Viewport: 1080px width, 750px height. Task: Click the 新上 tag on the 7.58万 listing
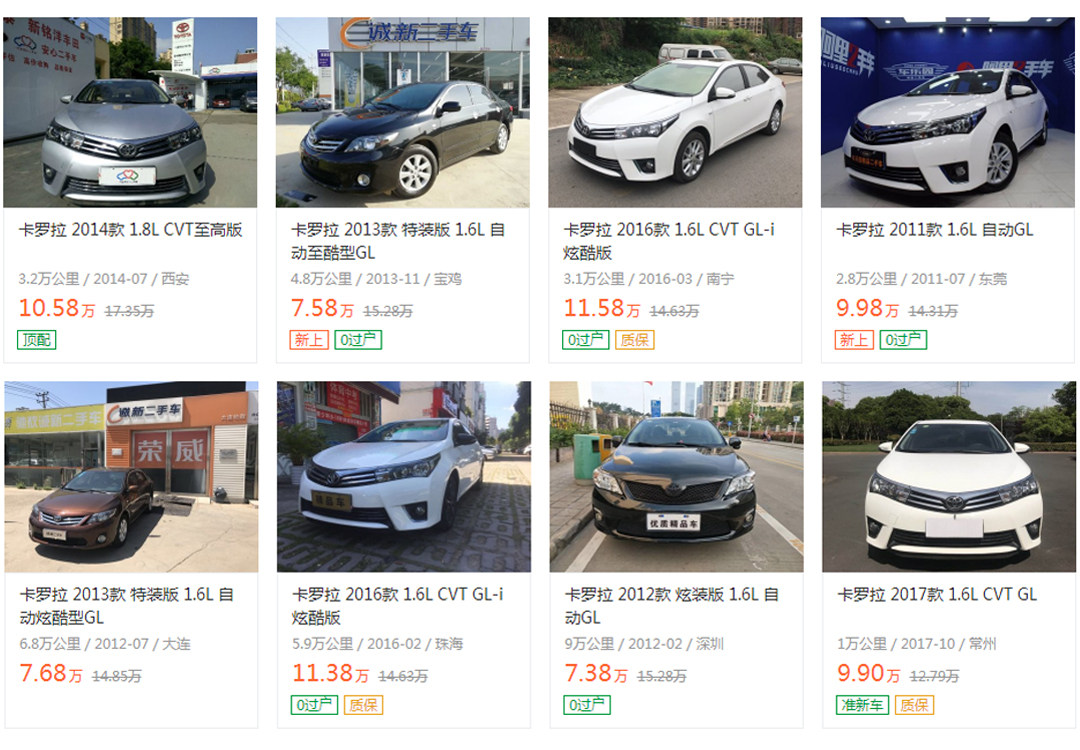point(309,340)
